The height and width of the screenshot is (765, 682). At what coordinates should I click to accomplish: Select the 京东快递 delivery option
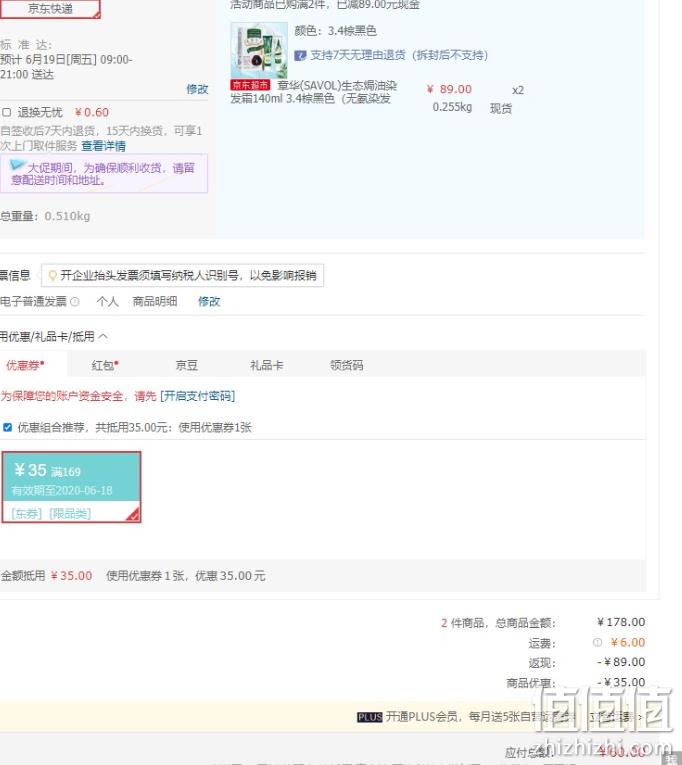point(50,9)
